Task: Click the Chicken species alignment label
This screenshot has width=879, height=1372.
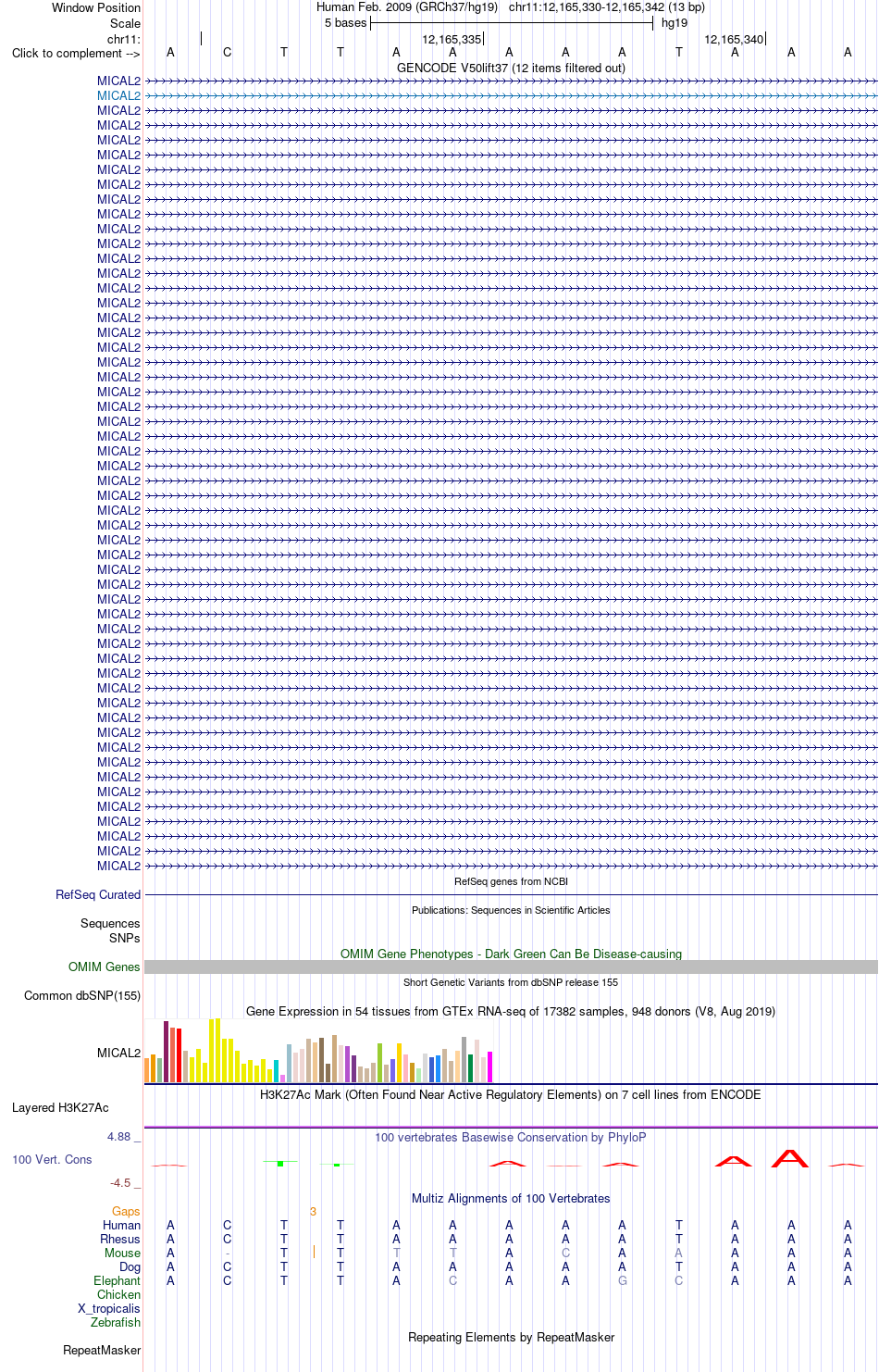Action: coord(119,1294)
